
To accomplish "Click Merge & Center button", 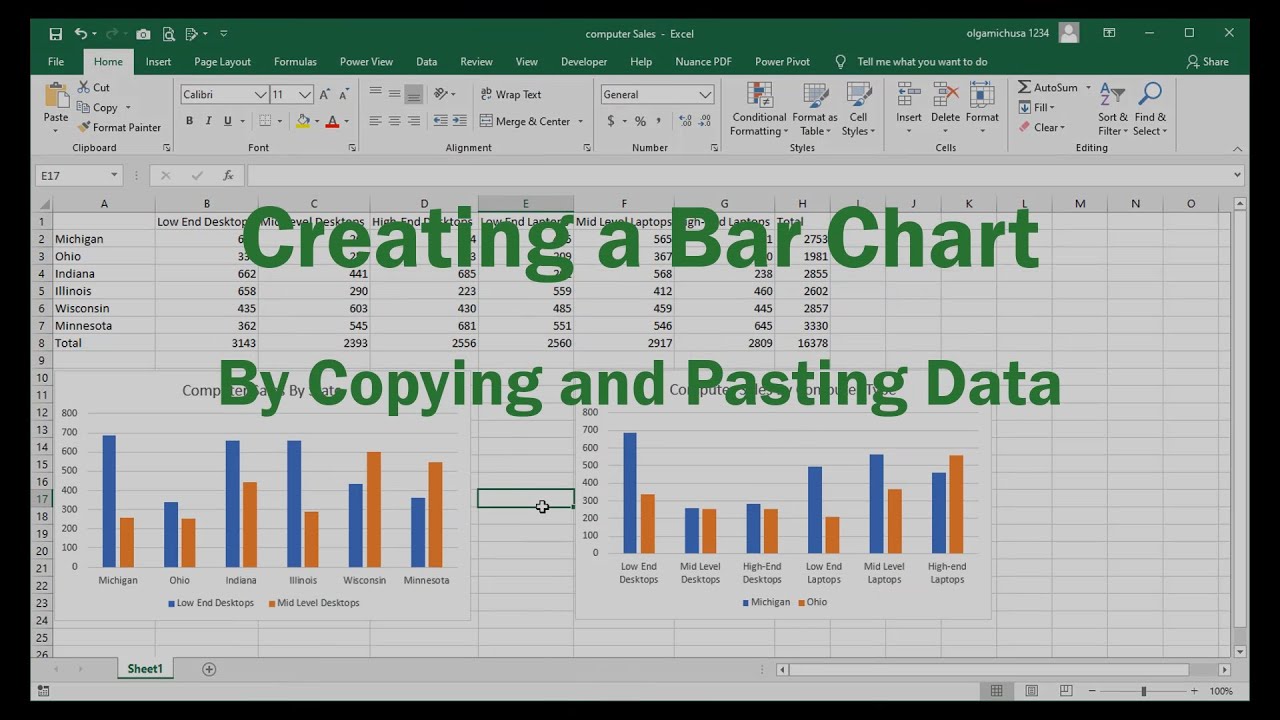I will tap(525, 121).
